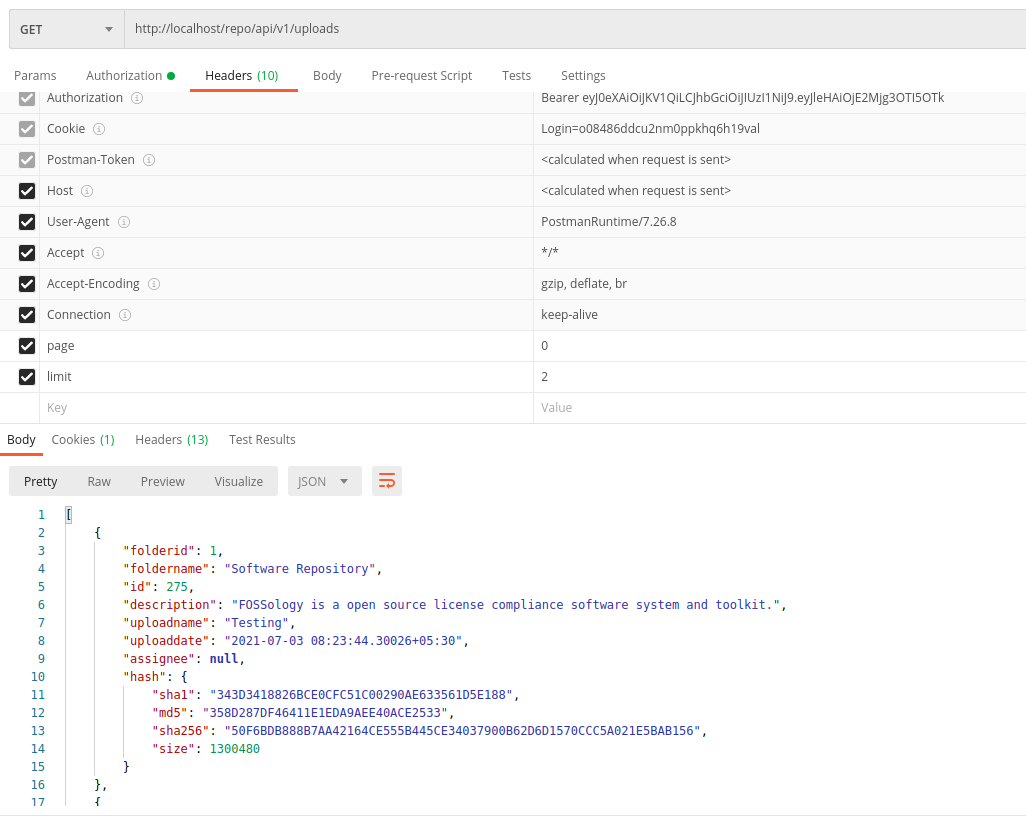
Task: Open the response Cookies (1) tab
Action: click(x=82, y=439)
